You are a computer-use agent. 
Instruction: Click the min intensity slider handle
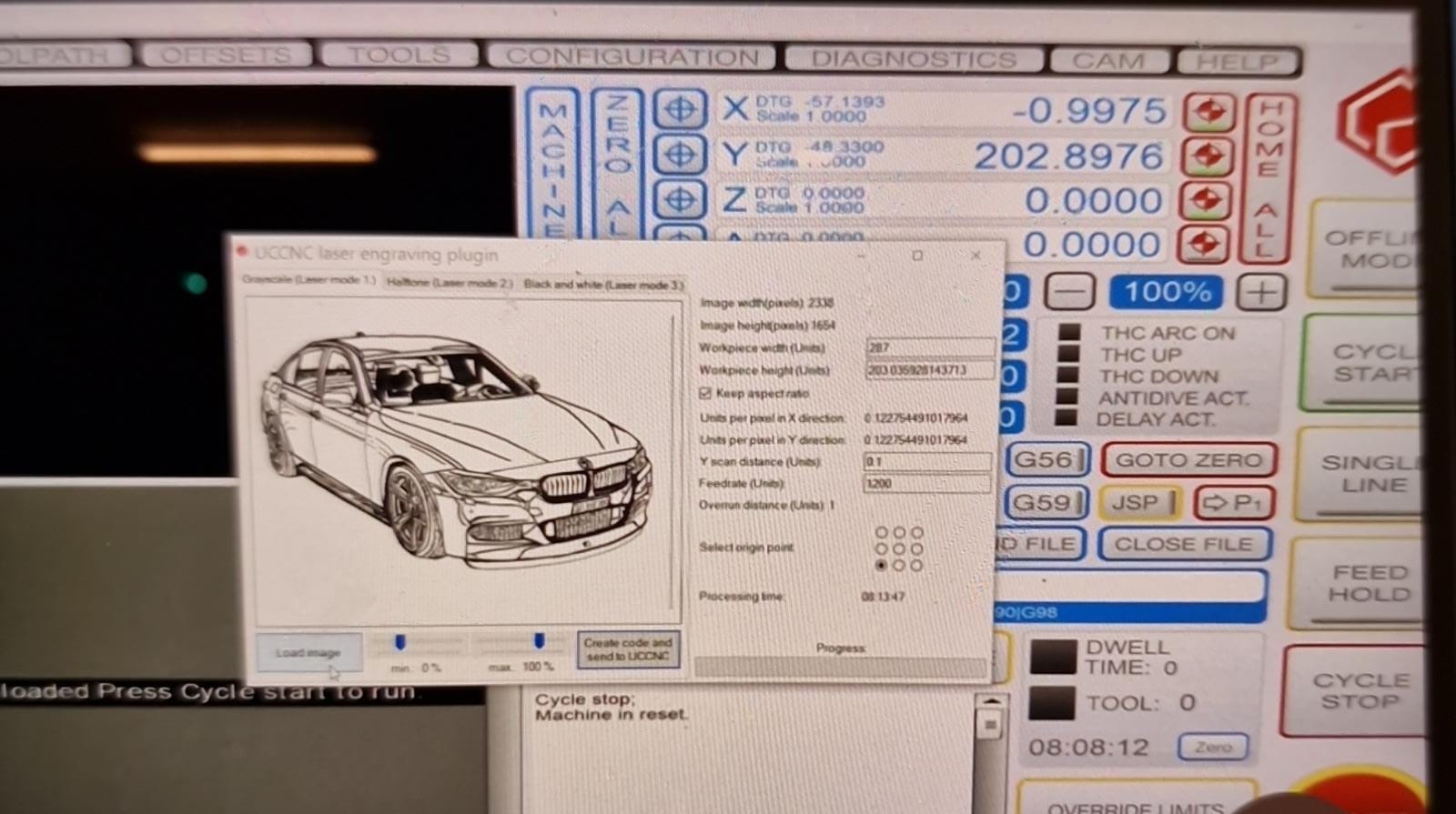click(x=399, y=643)
